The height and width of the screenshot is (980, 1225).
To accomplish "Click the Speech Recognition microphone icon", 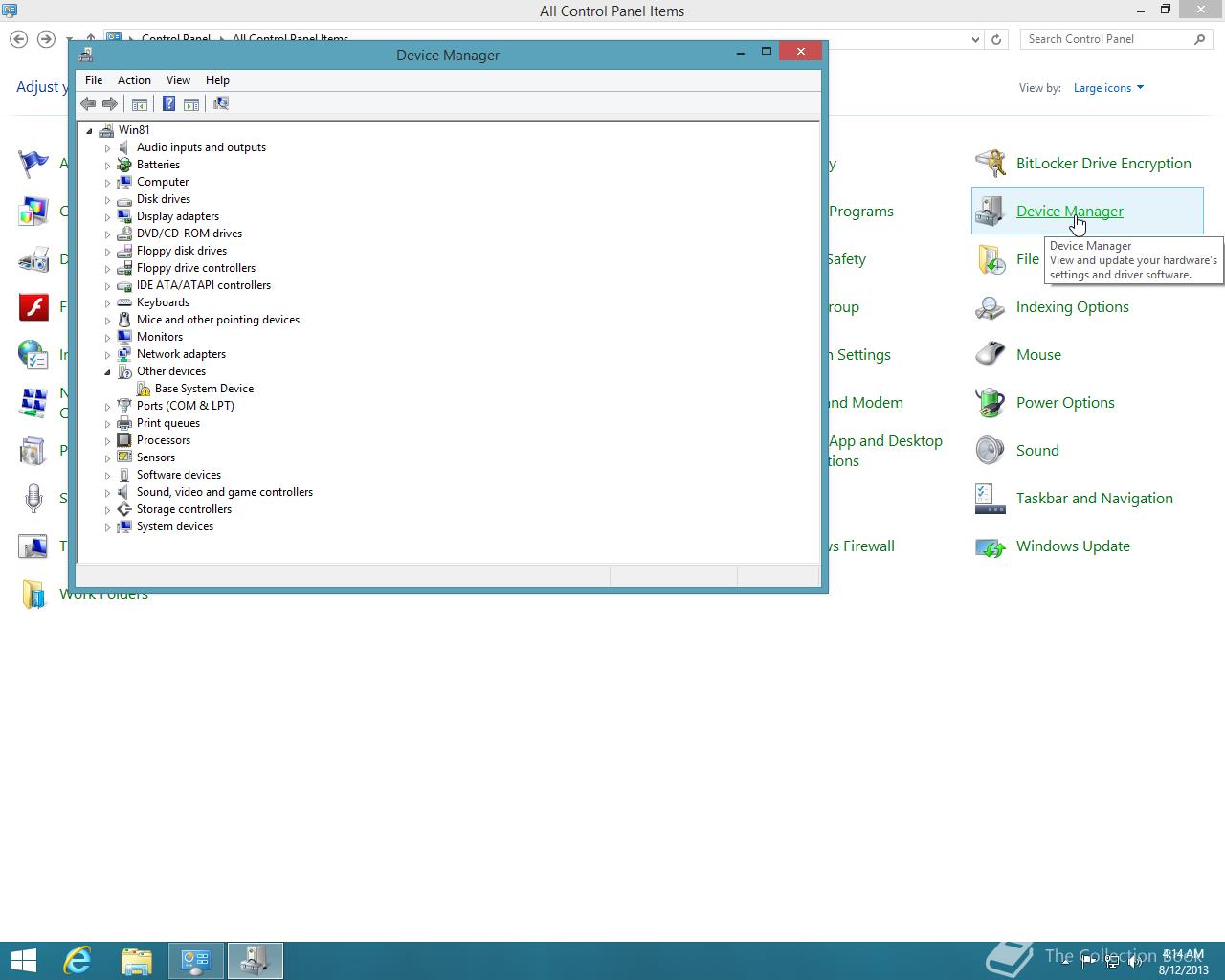I will (33, 499).
